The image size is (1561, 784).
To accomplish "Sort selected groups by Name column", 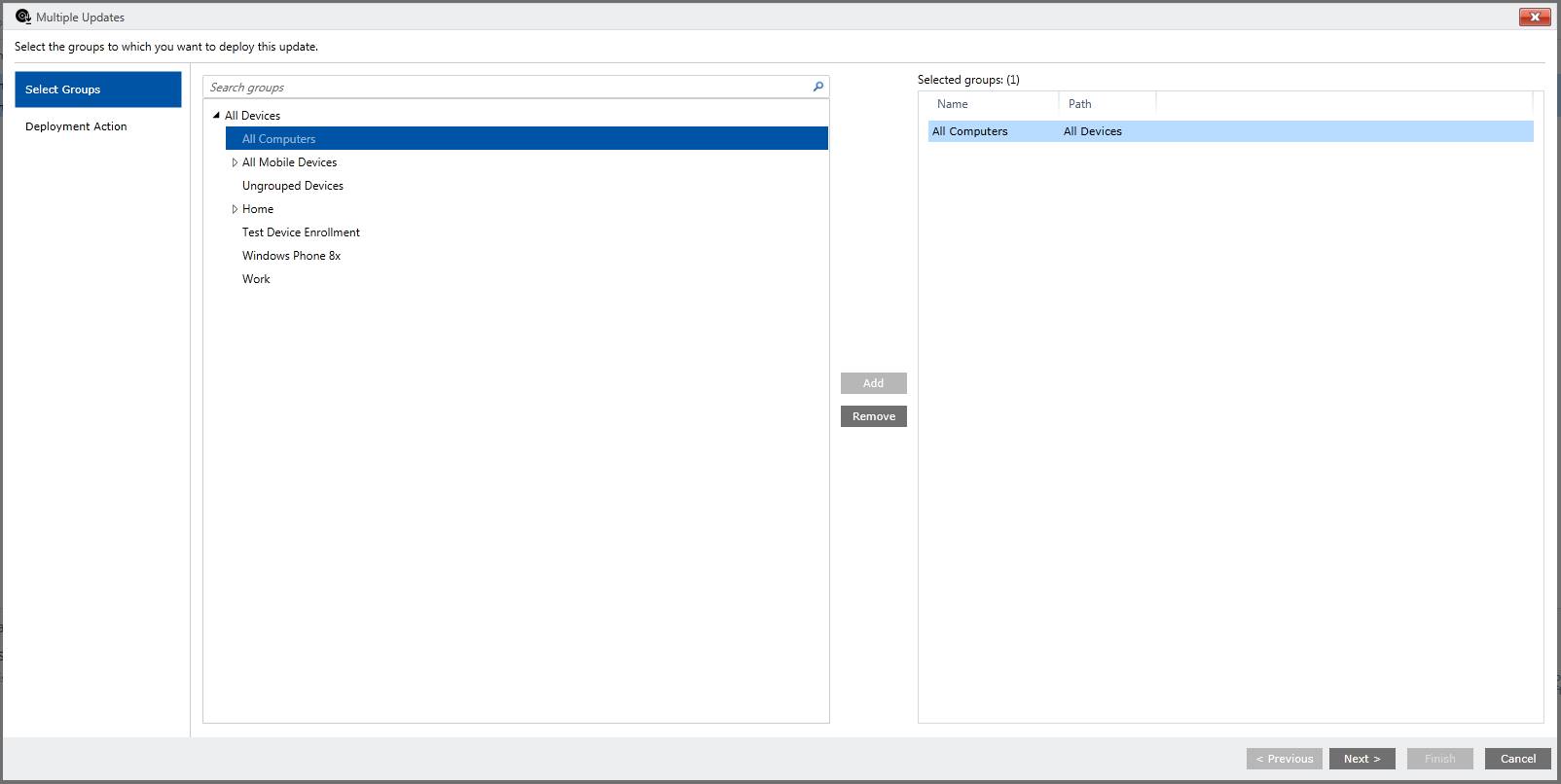I will (988, 104).
